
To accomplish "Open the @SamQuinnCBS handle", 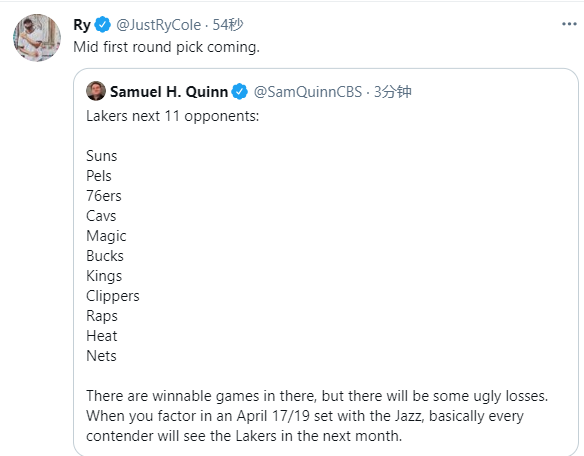I will click(x=308, y=92).
